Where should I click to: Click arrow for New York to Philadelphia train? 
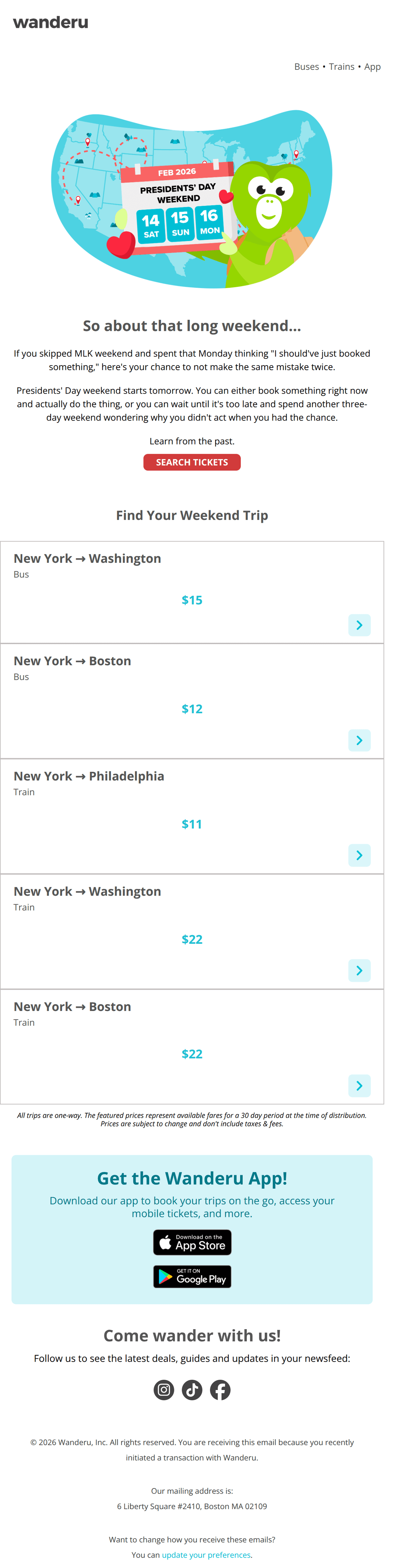[359, 855]
